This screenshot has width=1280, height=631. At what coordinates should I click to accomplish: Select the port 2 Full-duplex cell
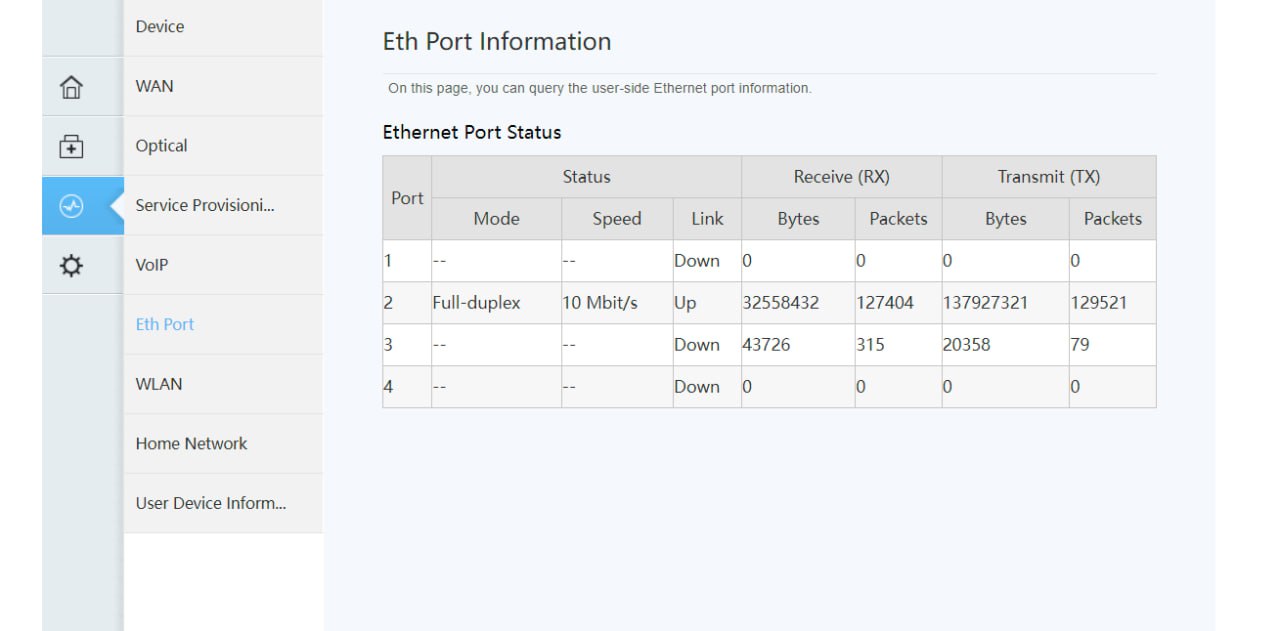[x=477, y=303]
